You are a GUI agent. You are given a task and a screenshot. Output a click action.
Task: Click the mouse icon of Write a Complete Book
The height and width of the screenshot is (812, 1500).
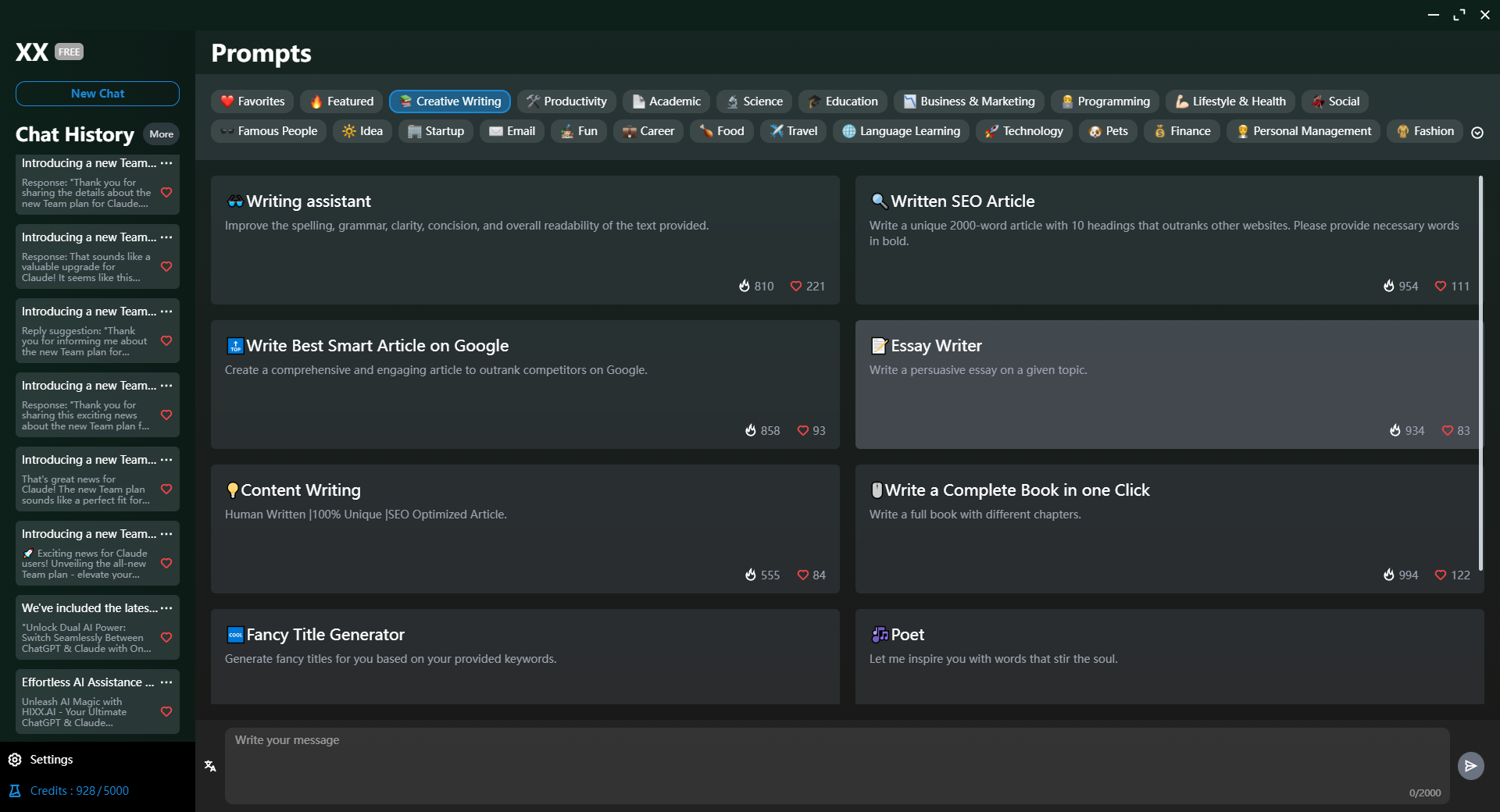click(877, 490)
